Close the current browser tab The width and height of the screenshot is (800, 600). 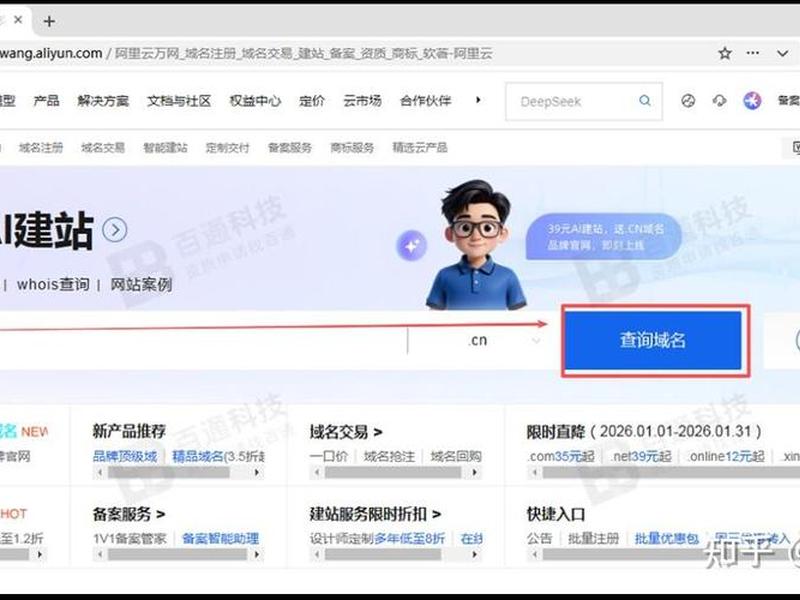tap(18, 20)
